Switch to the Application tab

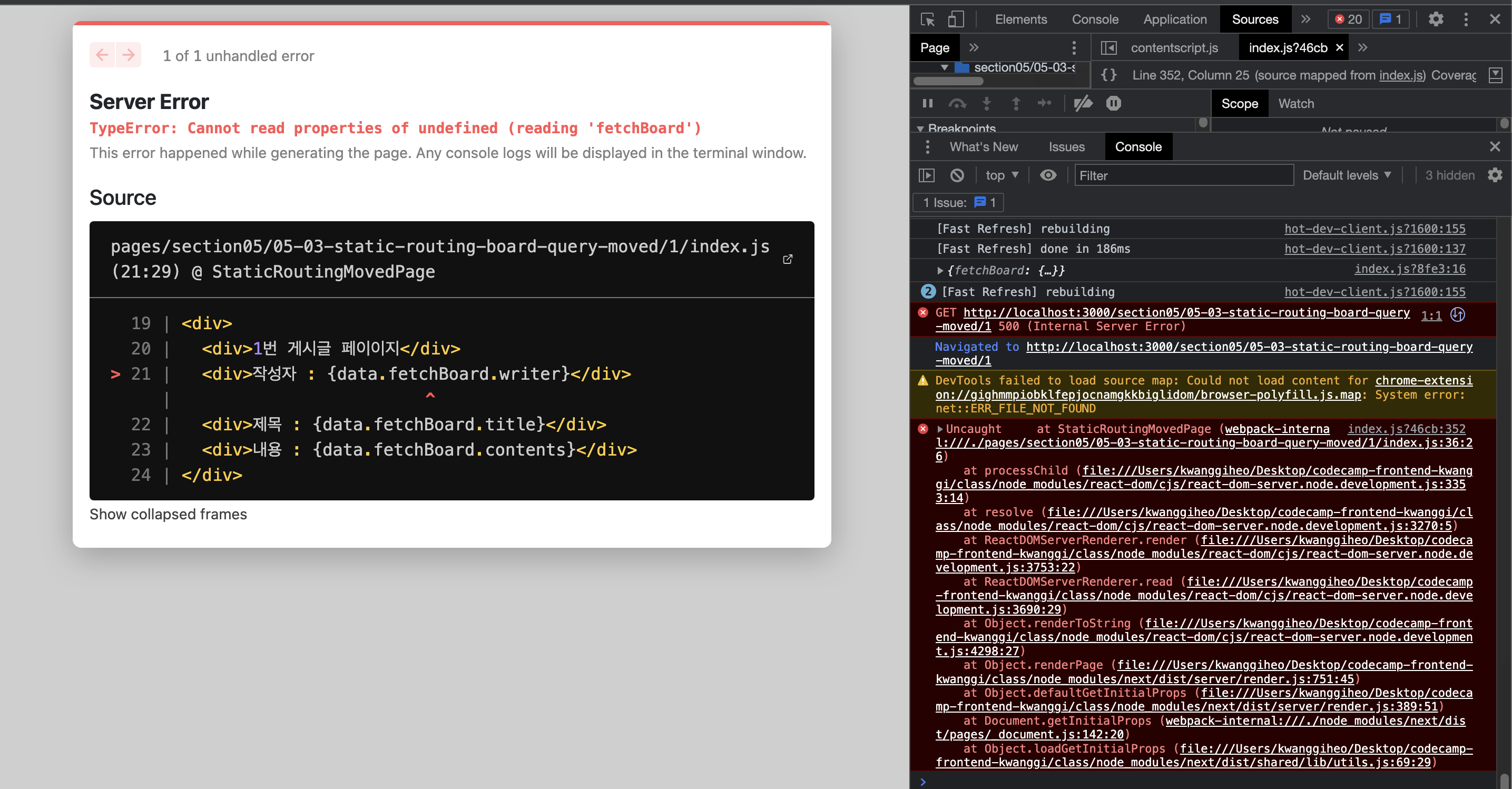[x=1174, y=19]
